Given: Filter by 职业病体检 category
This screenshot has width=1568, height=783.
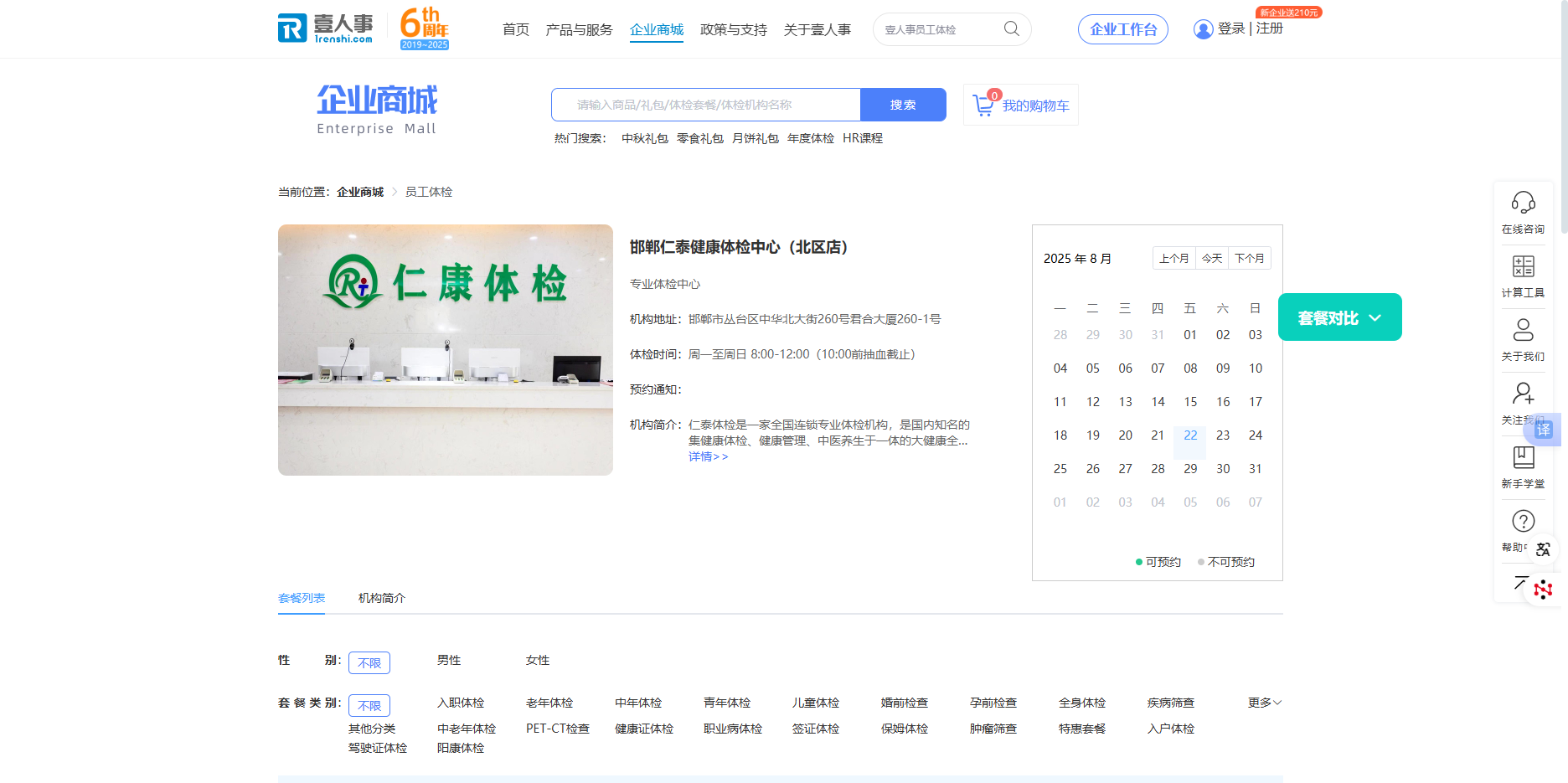Looking at the screenshot, I should coord(733,729).
